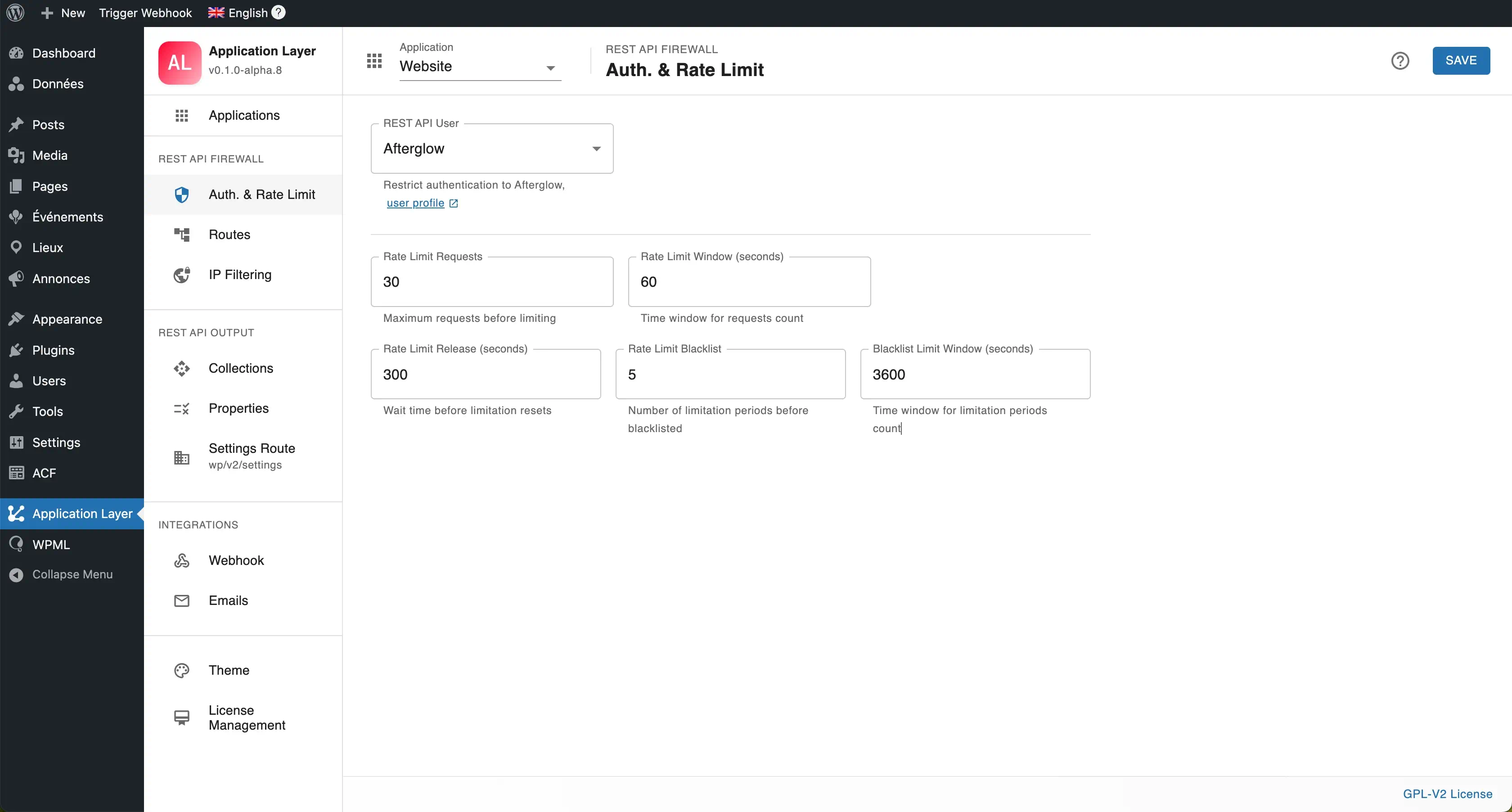The image size is (1512, 812).
Task: Open the Settings Route wp/v2/settings entry
Action: tap(252, 456)
